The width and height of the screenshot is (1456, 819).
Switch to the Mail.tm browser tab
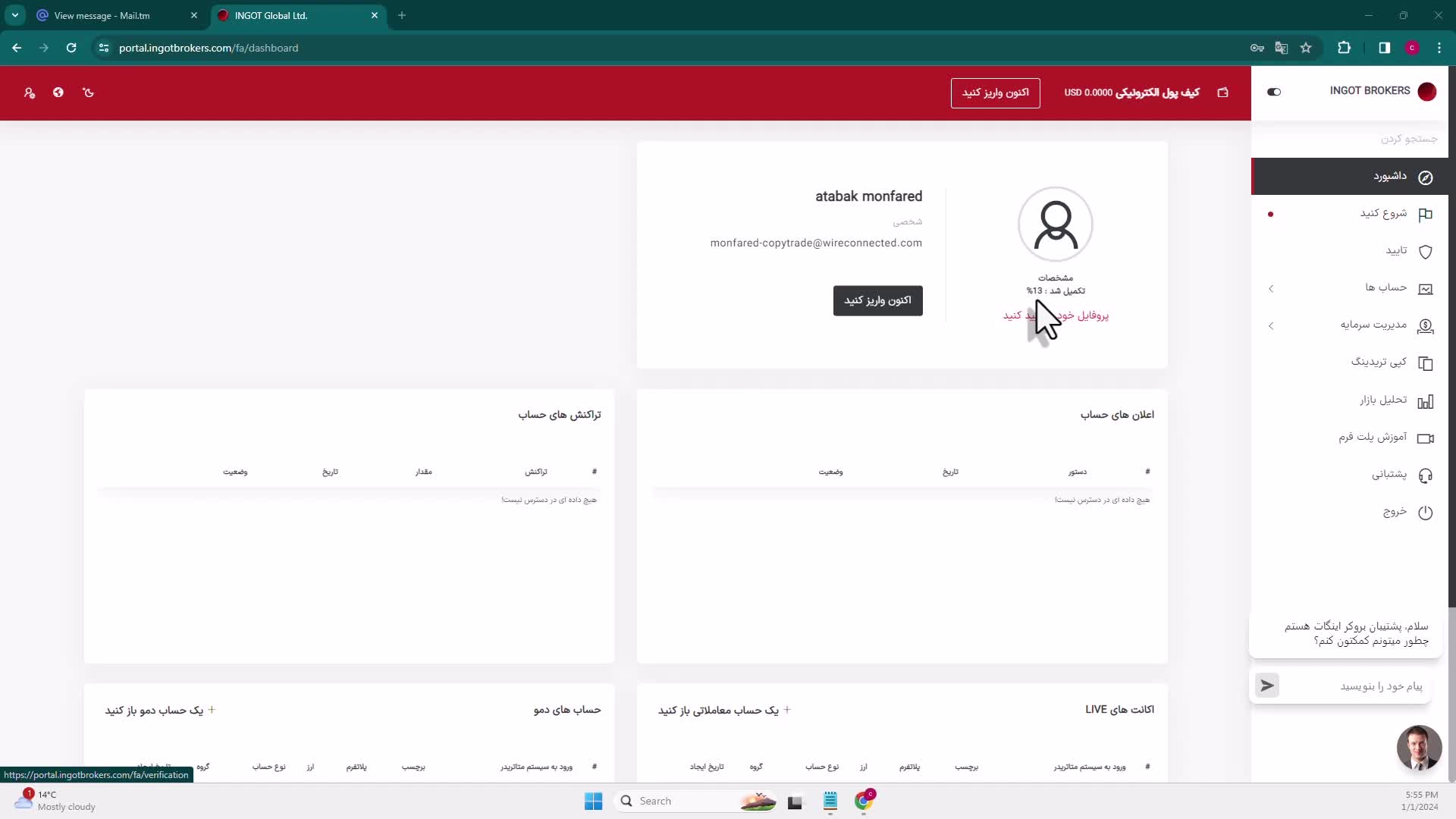point(102,15)
